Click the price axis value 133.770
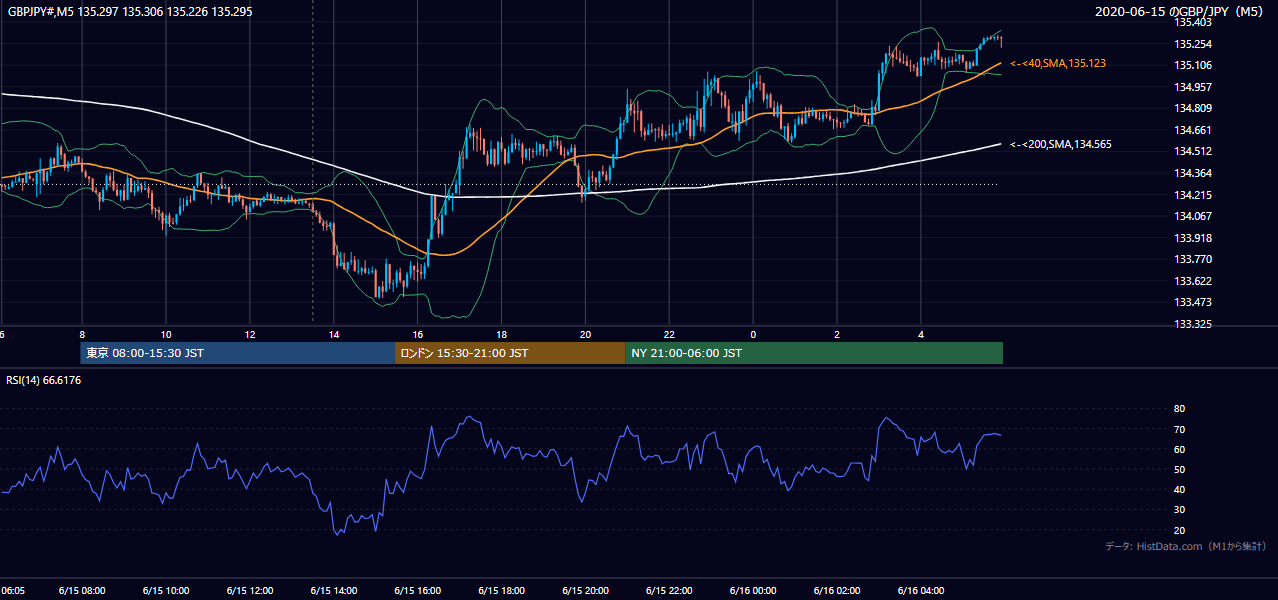The image size is (1278, 600). (1193, 259)
